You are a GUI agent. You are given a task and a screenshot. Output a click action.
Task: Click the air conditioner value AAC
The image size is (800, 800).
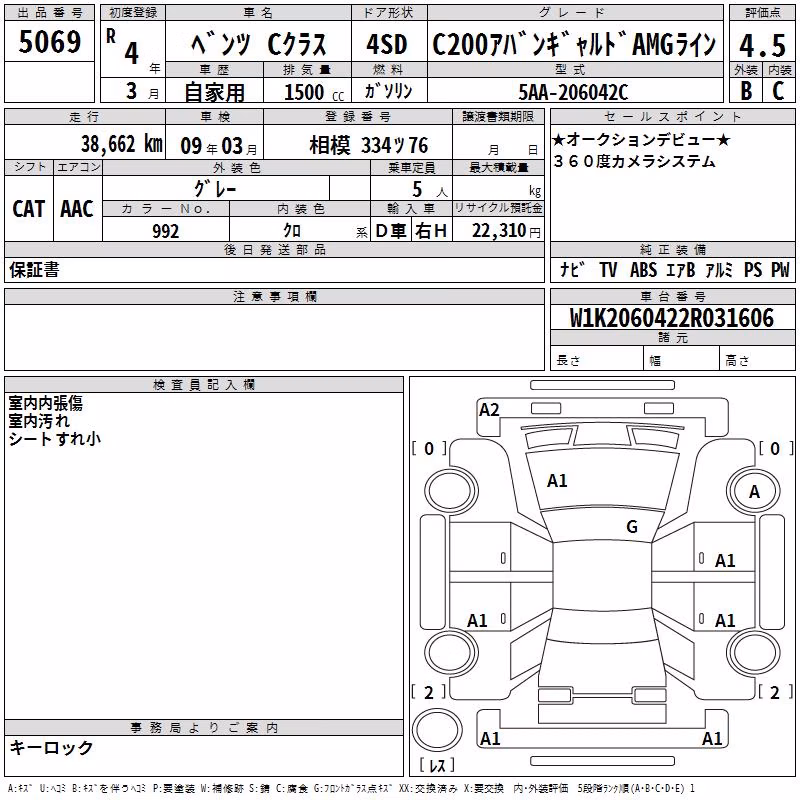click(77, 209)
